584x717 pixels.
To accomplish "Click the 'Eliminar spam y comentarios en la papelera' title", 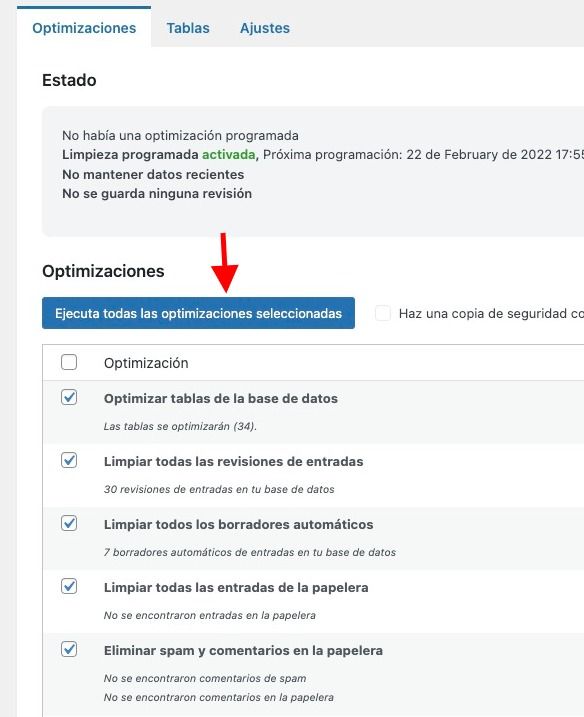I will (x=243, y=650).
